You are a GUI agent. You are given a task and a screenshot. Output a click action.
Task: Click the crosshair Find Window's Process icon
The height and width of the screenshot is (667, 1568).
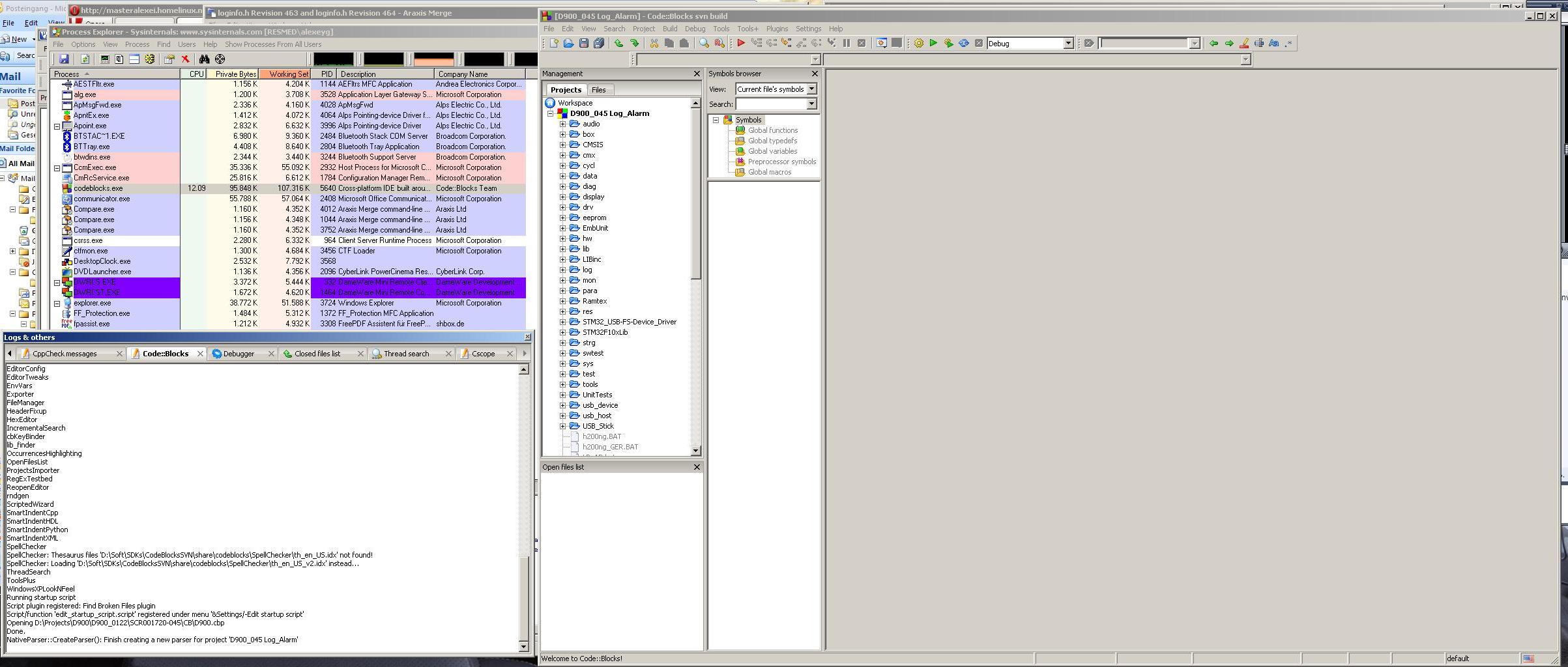(220, 59)
